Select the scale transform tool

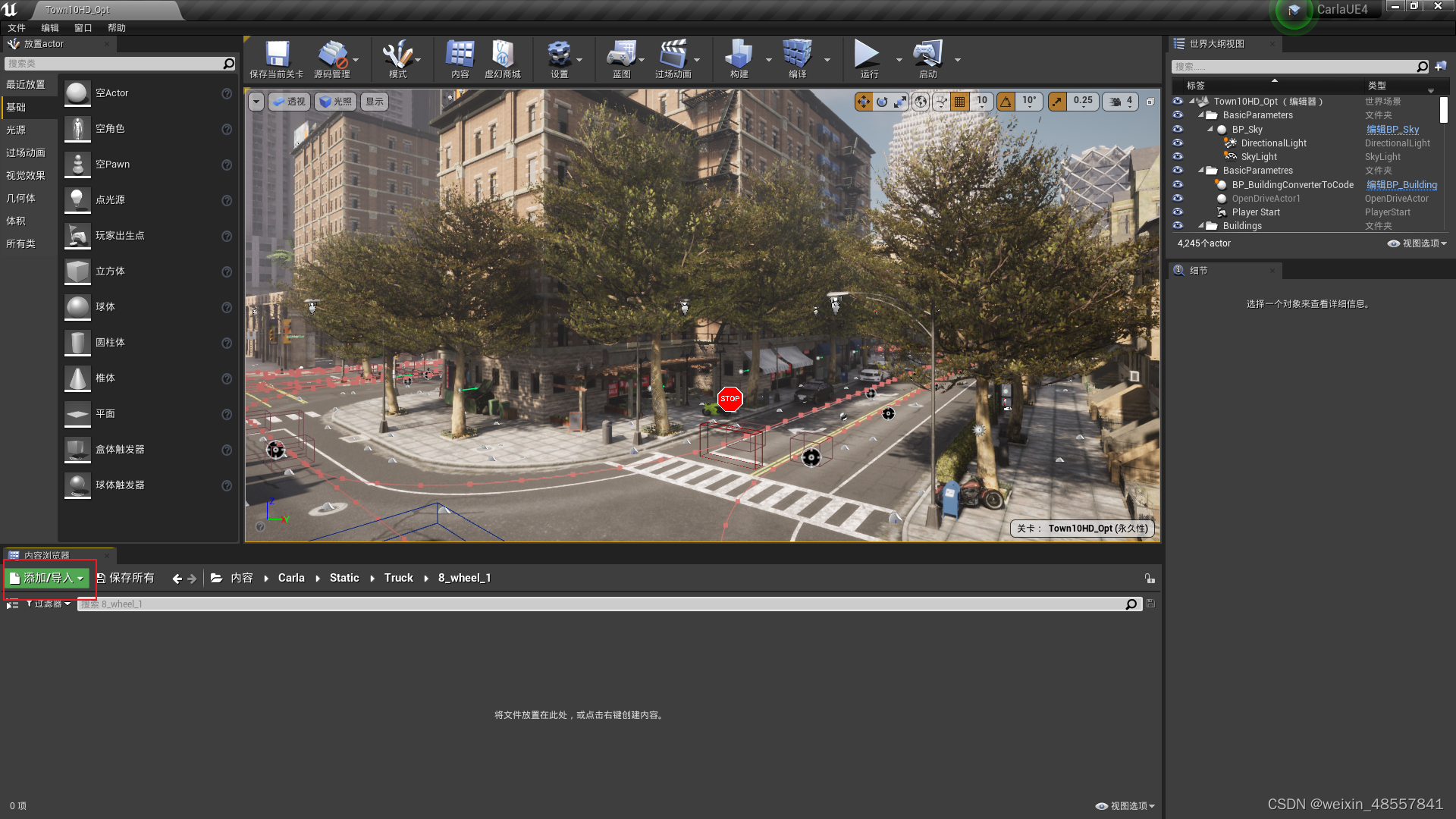(900, 102)
